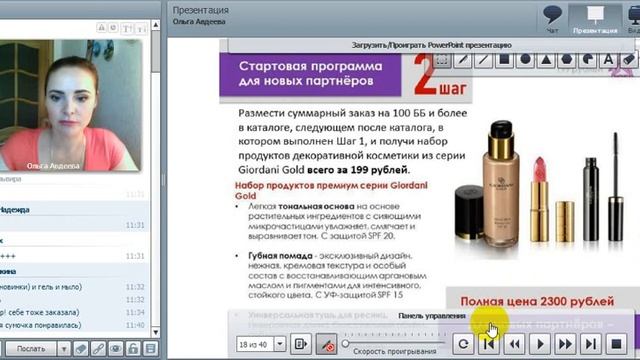
Task: Select the pie sector shape tool
Action: (587, 60)
